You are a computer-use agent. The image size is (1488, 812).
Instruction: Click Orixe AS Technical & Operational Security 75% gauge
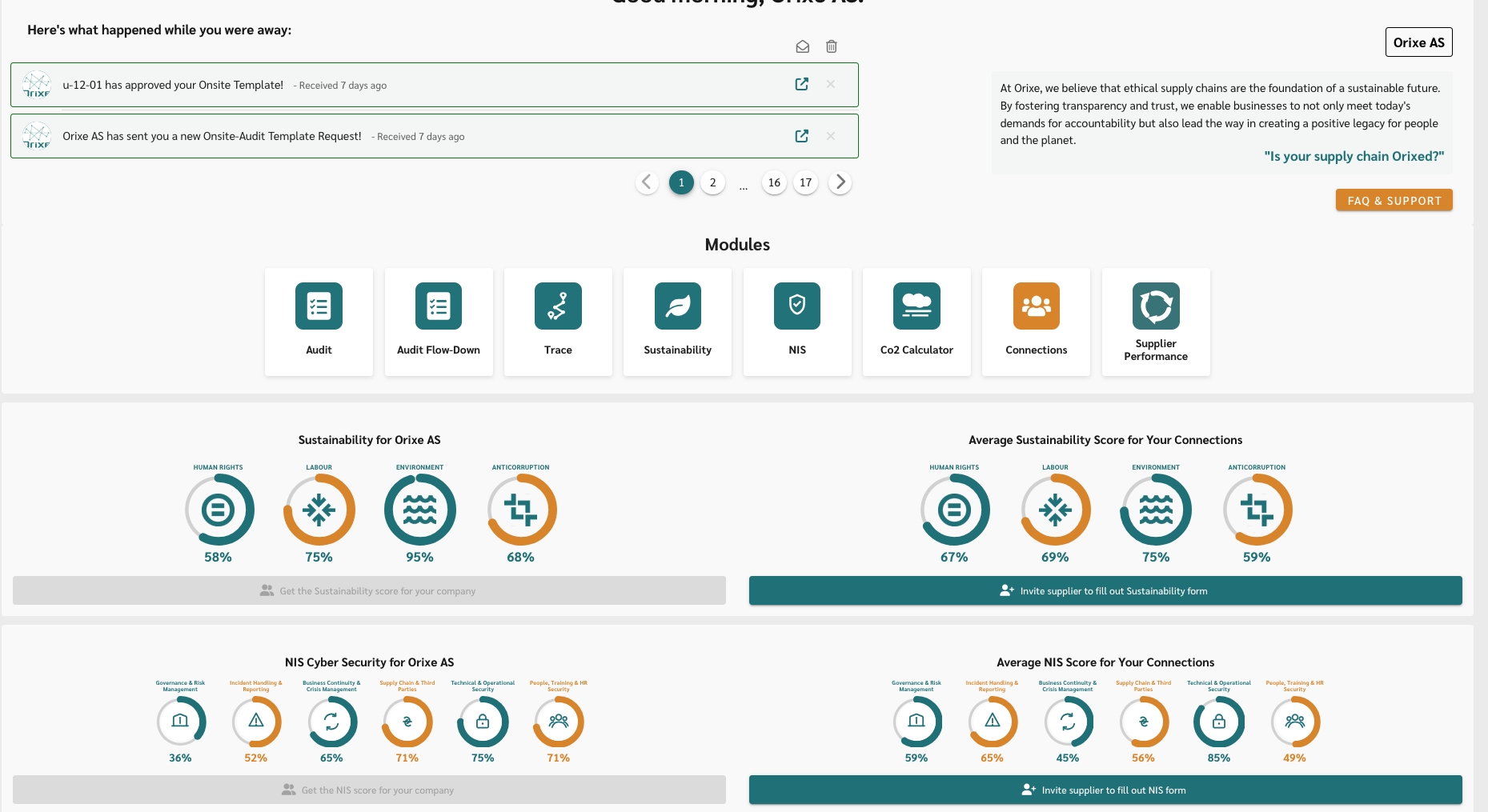click(x=483, y=721)
